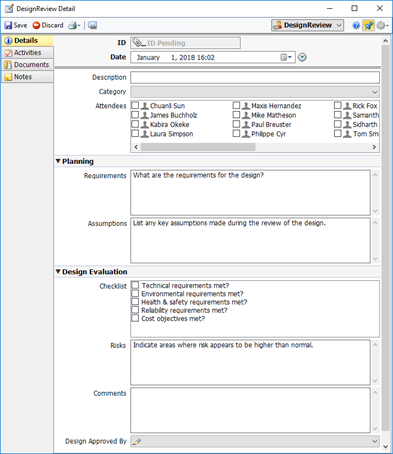This screenshot has width=393, height=454.
Task: Click the Requirements box scroll down arrow
Action: click(375, 211)
